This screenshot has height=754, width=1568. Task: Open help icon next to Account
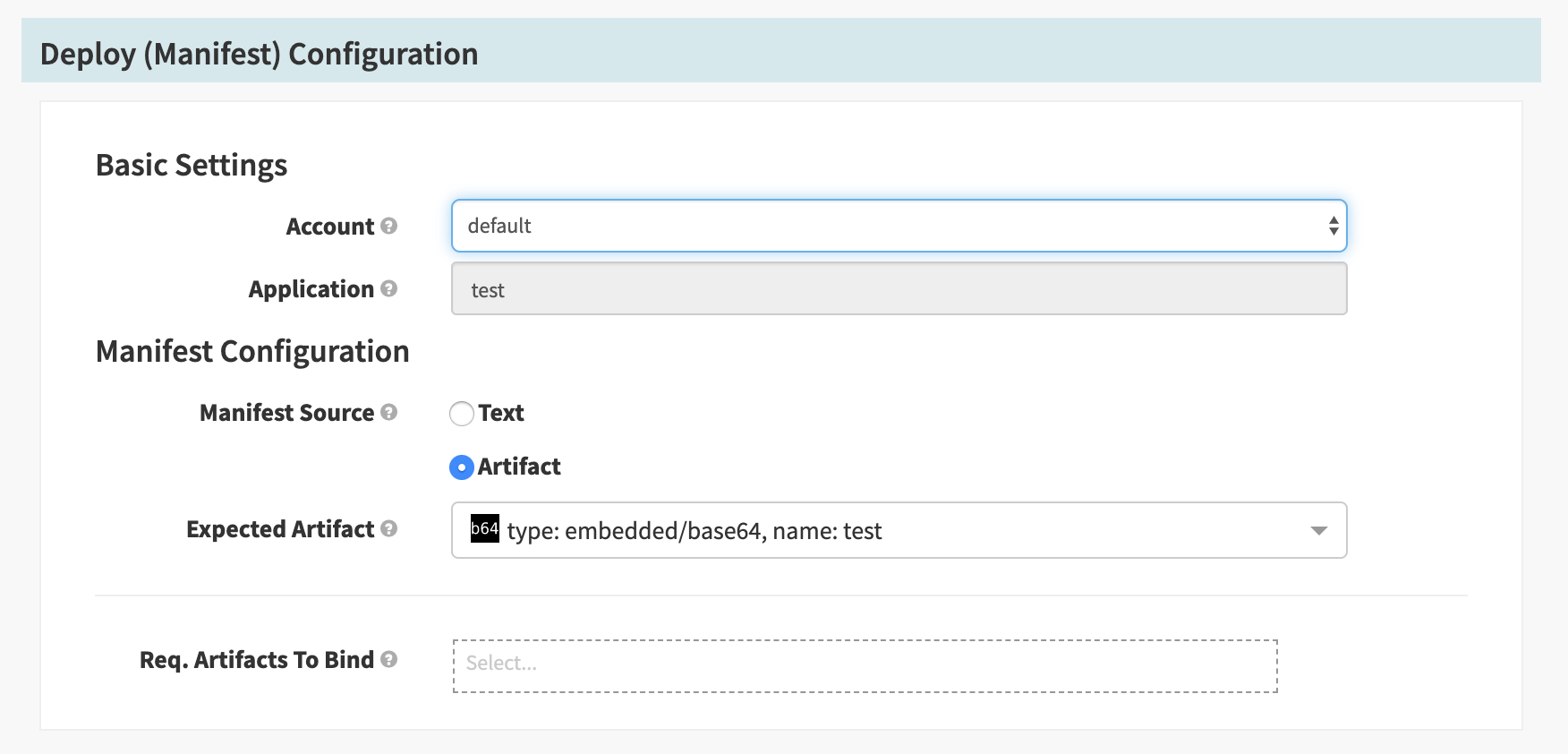click(x=388, y=226)
